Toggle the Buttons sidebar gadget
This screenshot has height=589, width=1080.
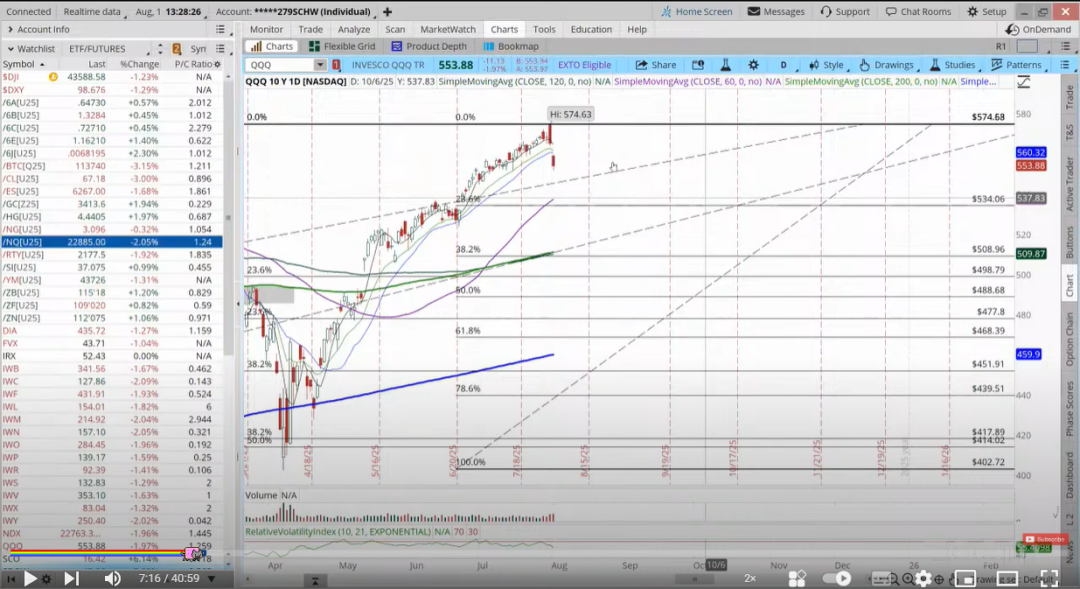1070,243
